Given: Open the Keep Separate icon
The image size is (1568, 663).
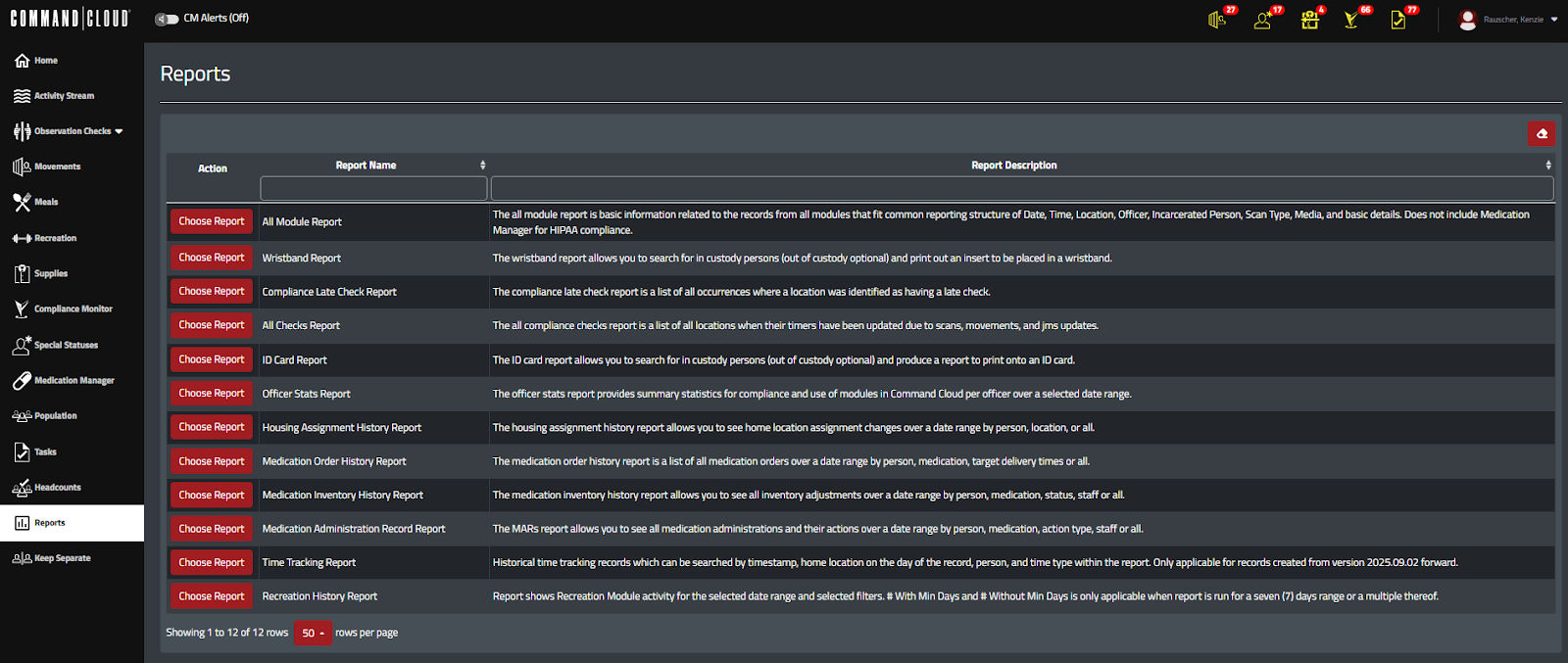Looking at the screenshot, I should [x=22, y=558].
